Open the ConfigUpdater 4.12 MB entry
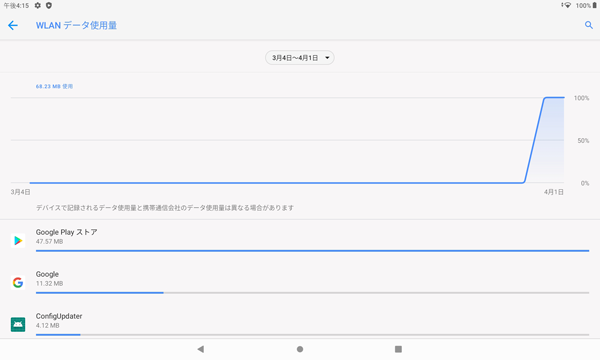 coord(300,322)
